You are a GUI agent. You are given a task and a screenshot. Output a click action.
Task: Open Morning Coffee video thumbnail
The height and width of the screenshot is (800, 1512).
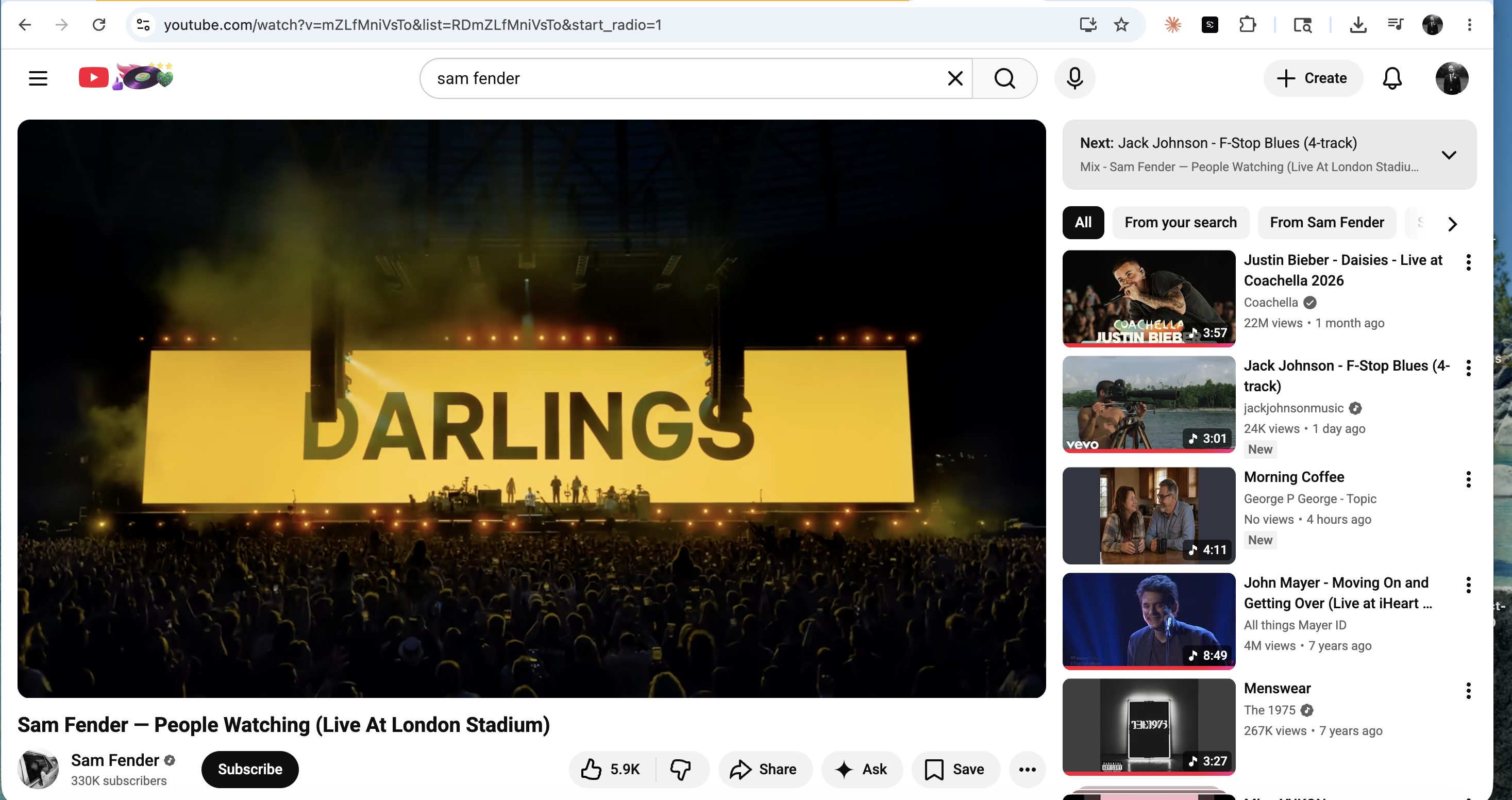click(1149, 515)
